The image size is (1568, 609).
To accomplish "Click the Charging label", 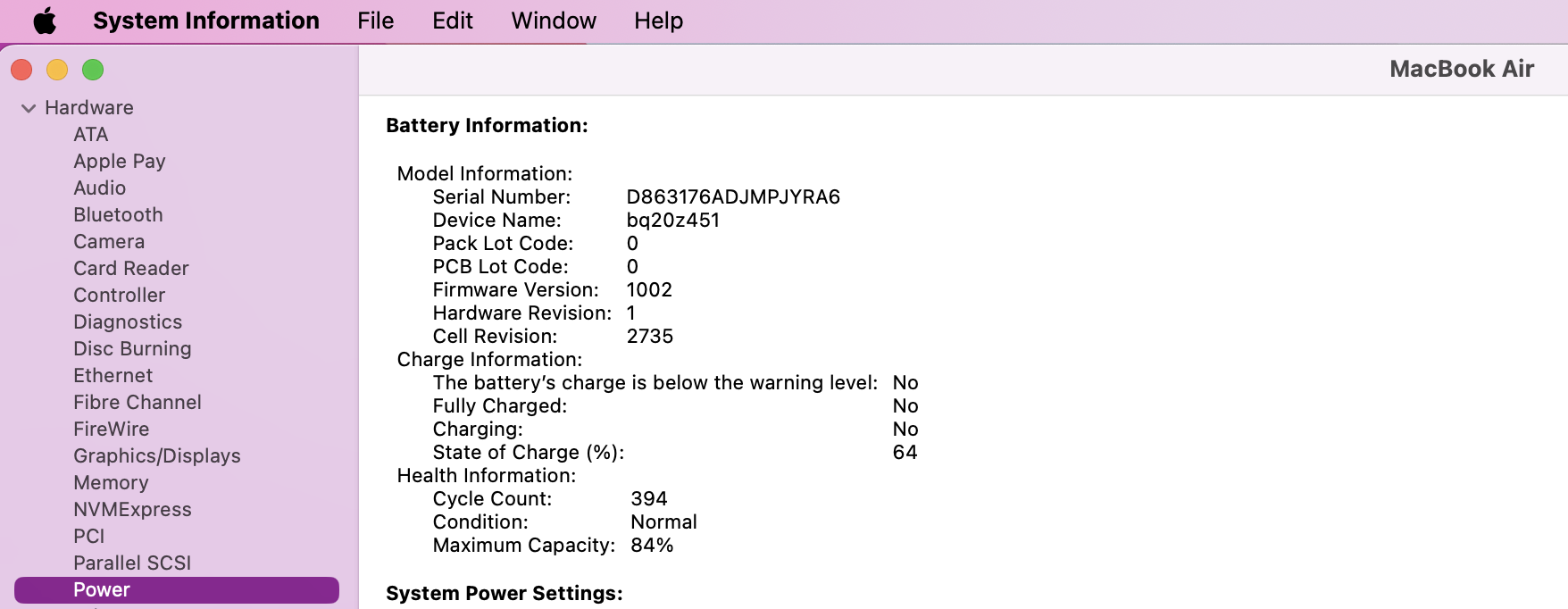I will (x=478, y=429).
